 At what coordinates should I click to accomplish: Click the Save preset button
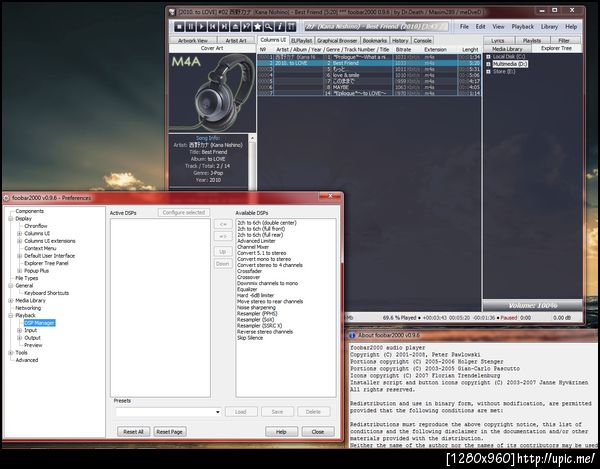[x=277, y=412]
